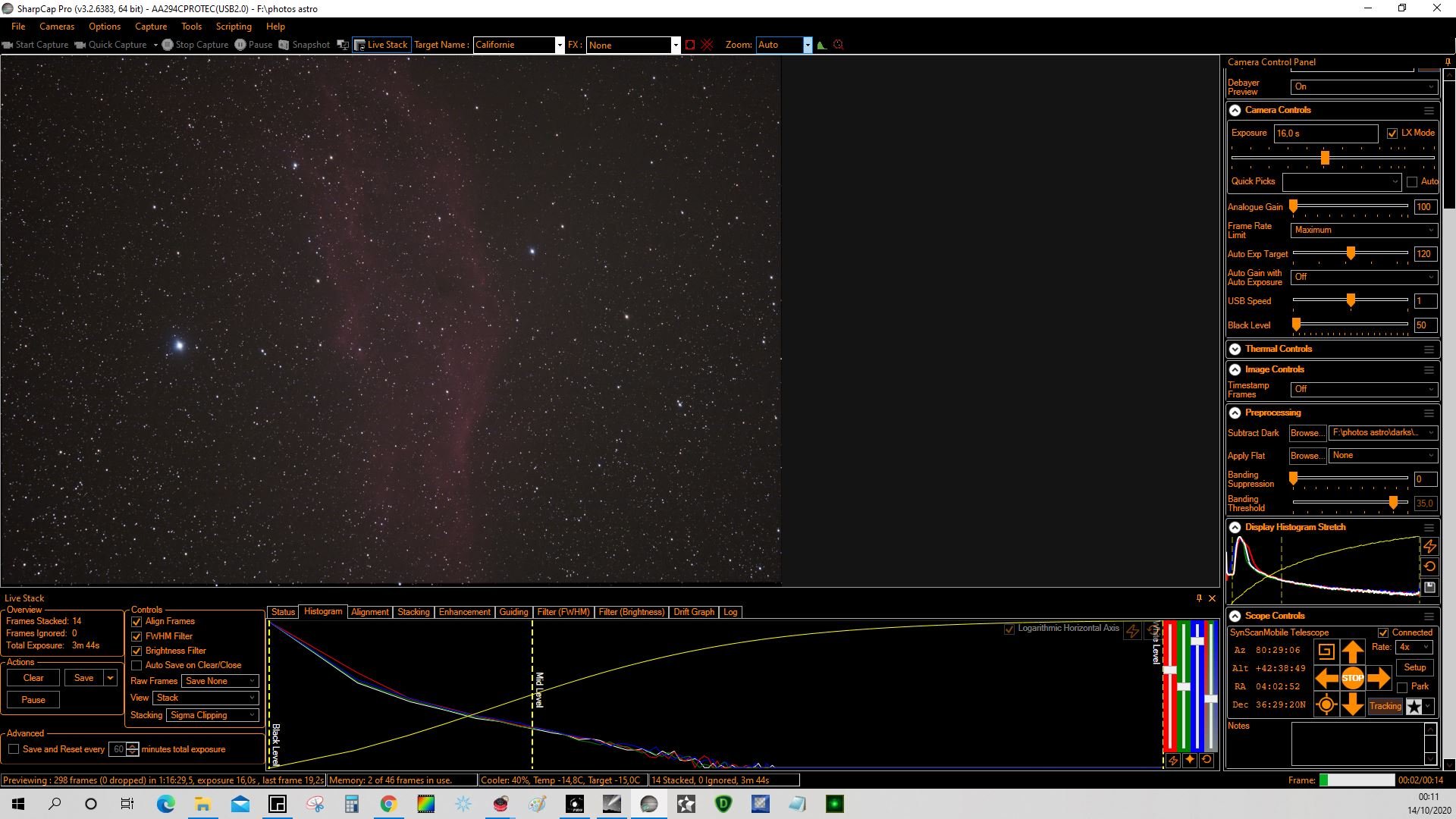1456x819 pixels.
Task: Click the red selection area icon
Action: coord(690,45)
